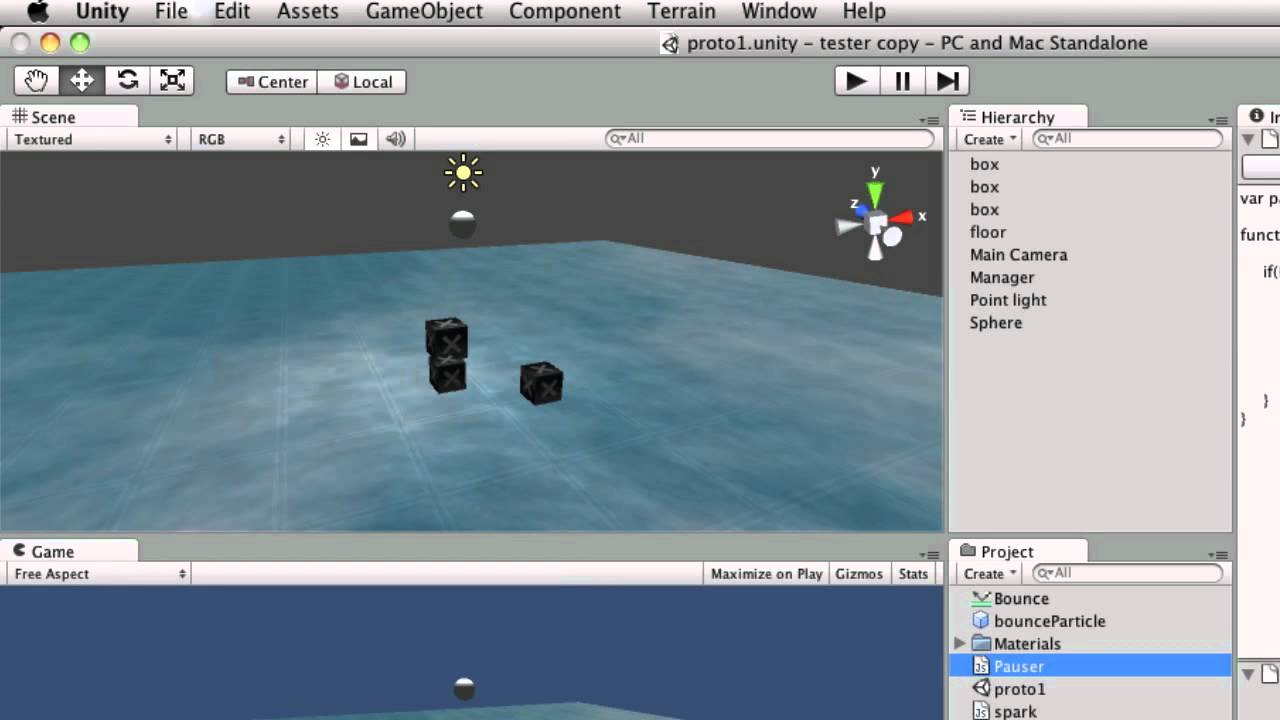Screen dimensions: 1280x720
Task: Toggle Maximize on Play
Action: tap(766, 574)
